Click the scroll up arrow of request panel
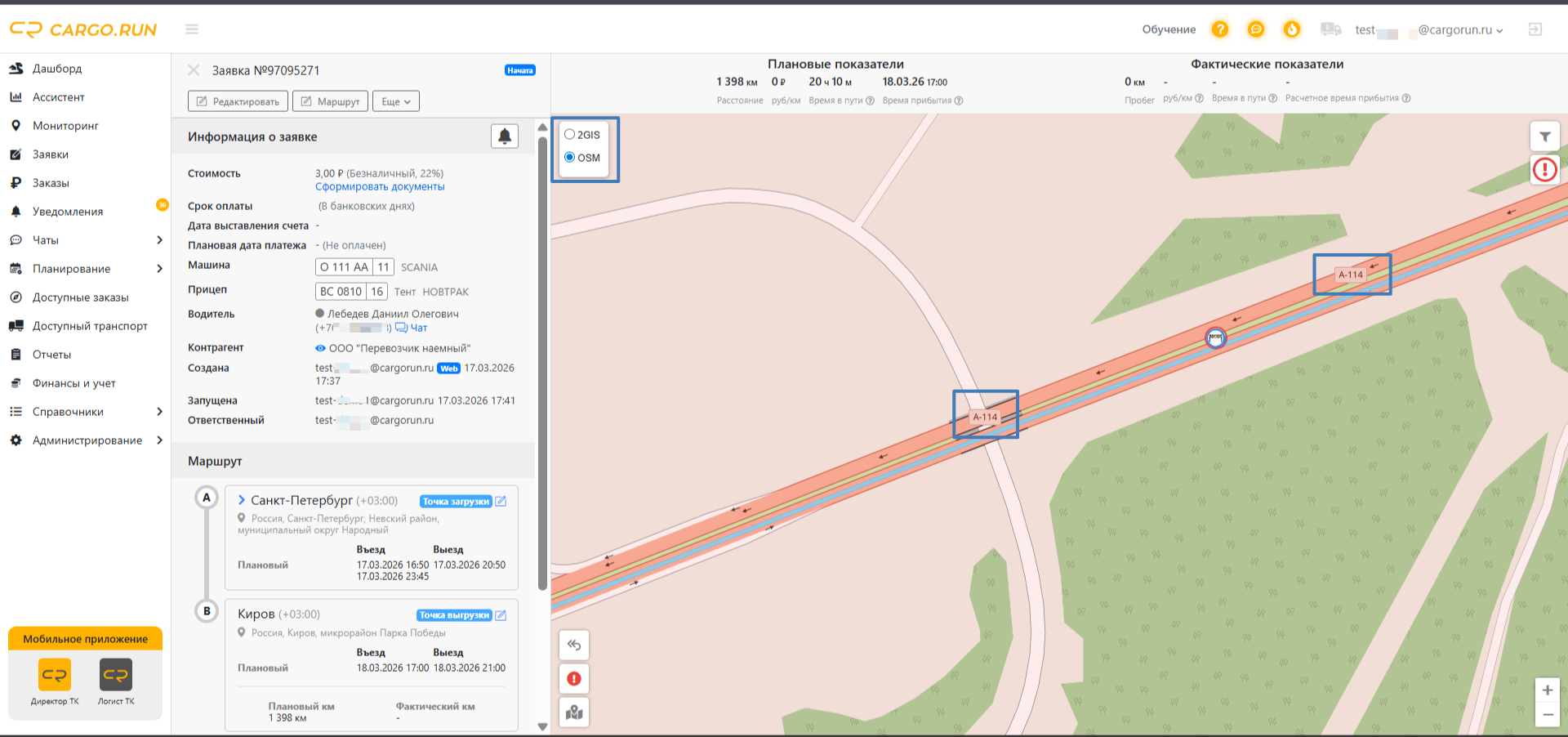Image resolution: width=1568 pixels, height=737 pixels. (542, 127)
